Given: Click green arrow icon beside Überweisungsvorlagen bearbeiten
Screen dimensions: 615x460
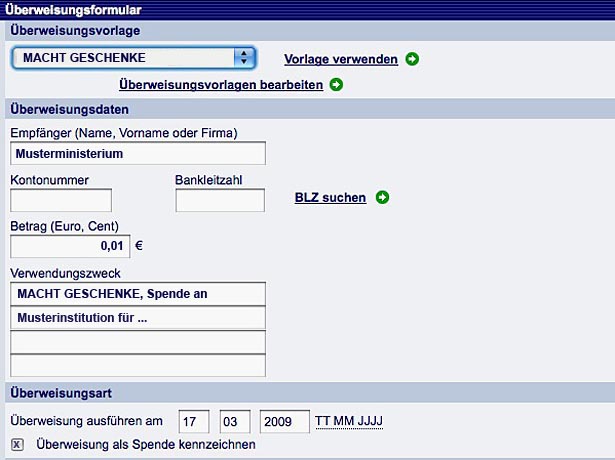Looking at the screenshot, I should click(336, 85).
